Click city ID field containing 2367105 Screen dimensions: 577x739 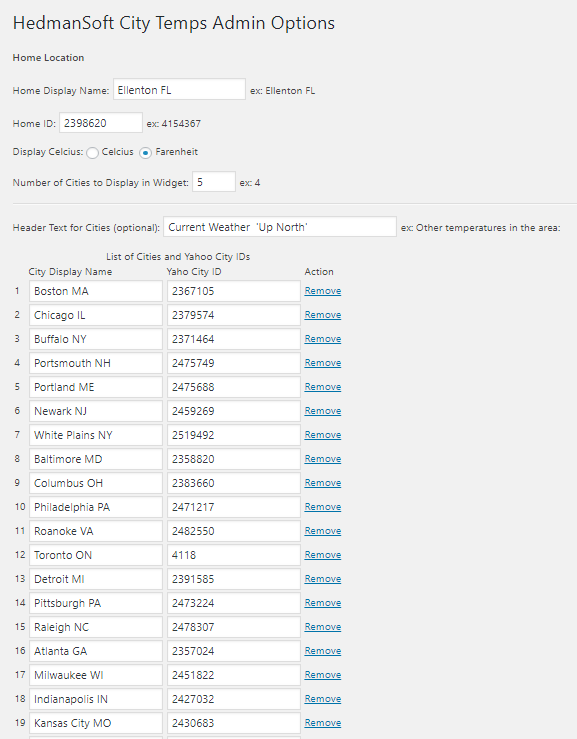tap(234, 291)
